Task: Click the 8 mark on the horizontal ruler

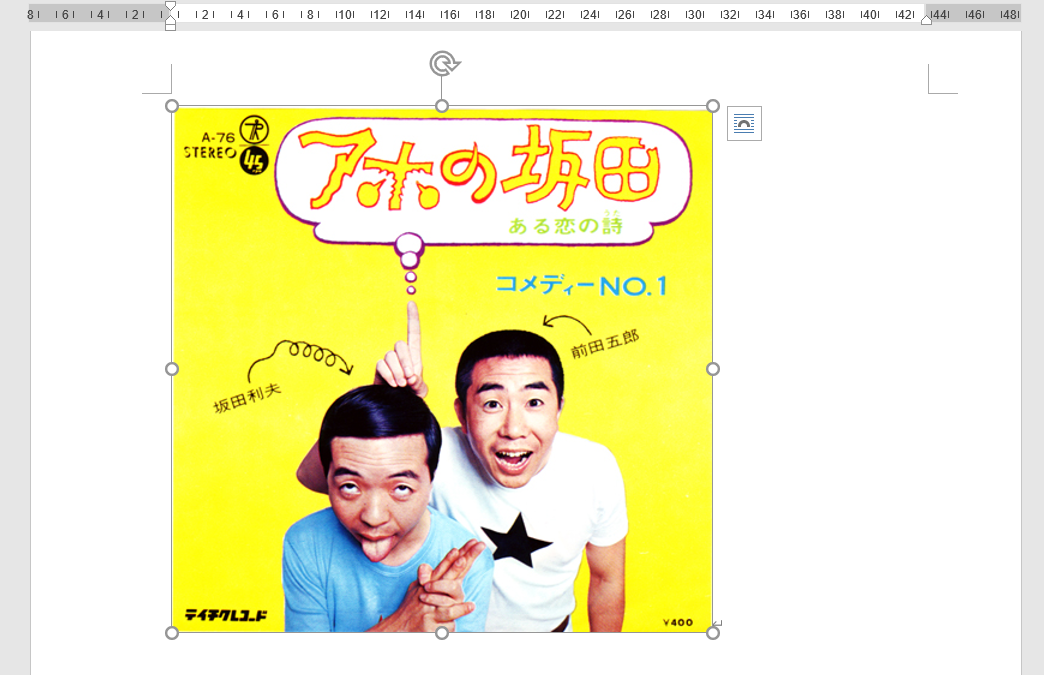Action: click(32, 14)
